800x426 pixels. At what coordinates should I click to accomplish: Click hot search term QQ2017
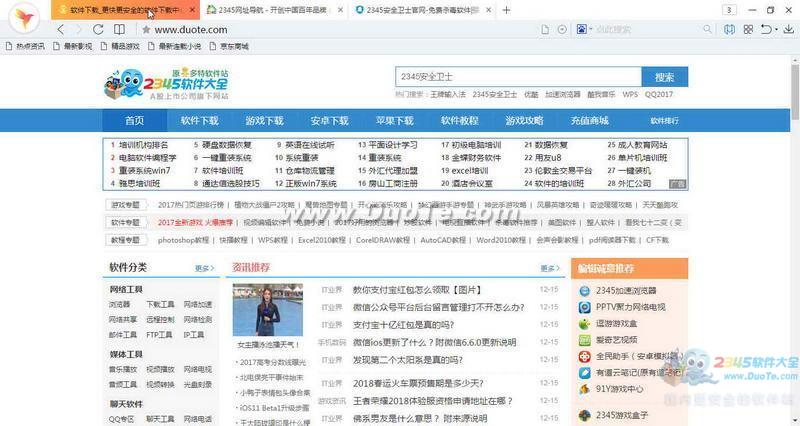click(x=659, y=94)
